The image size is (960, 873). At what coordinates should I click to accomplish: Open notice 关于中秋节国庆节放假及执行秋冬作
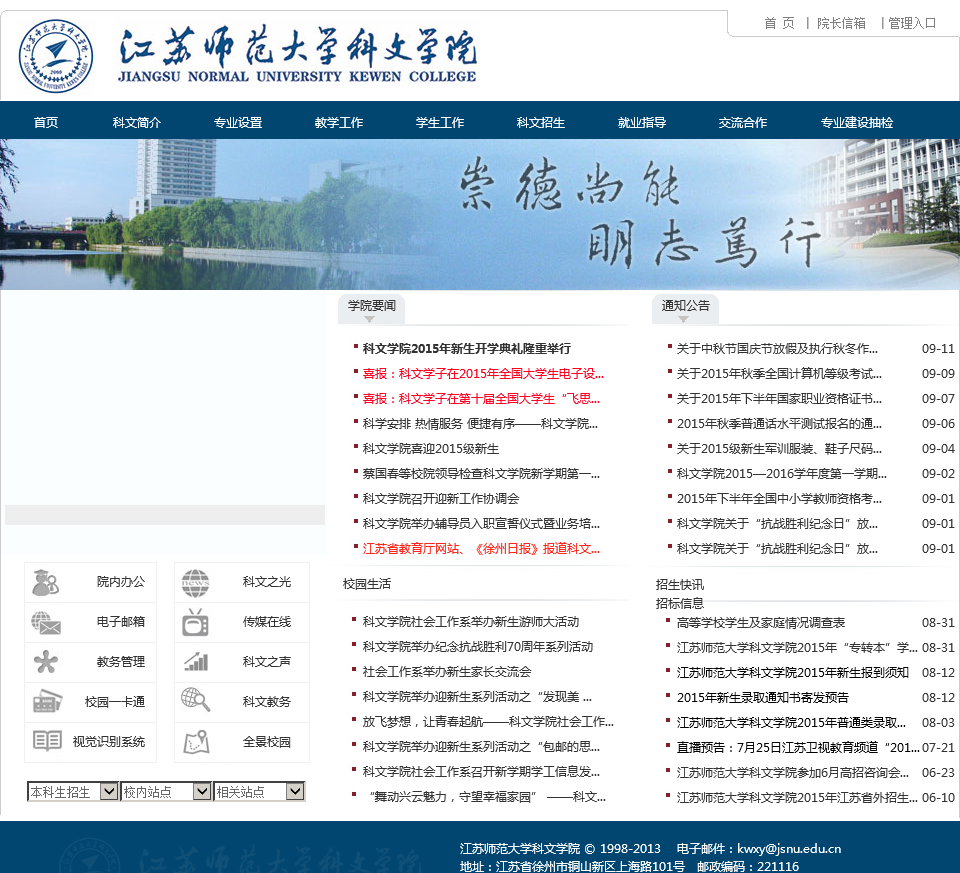click(777, 349)
